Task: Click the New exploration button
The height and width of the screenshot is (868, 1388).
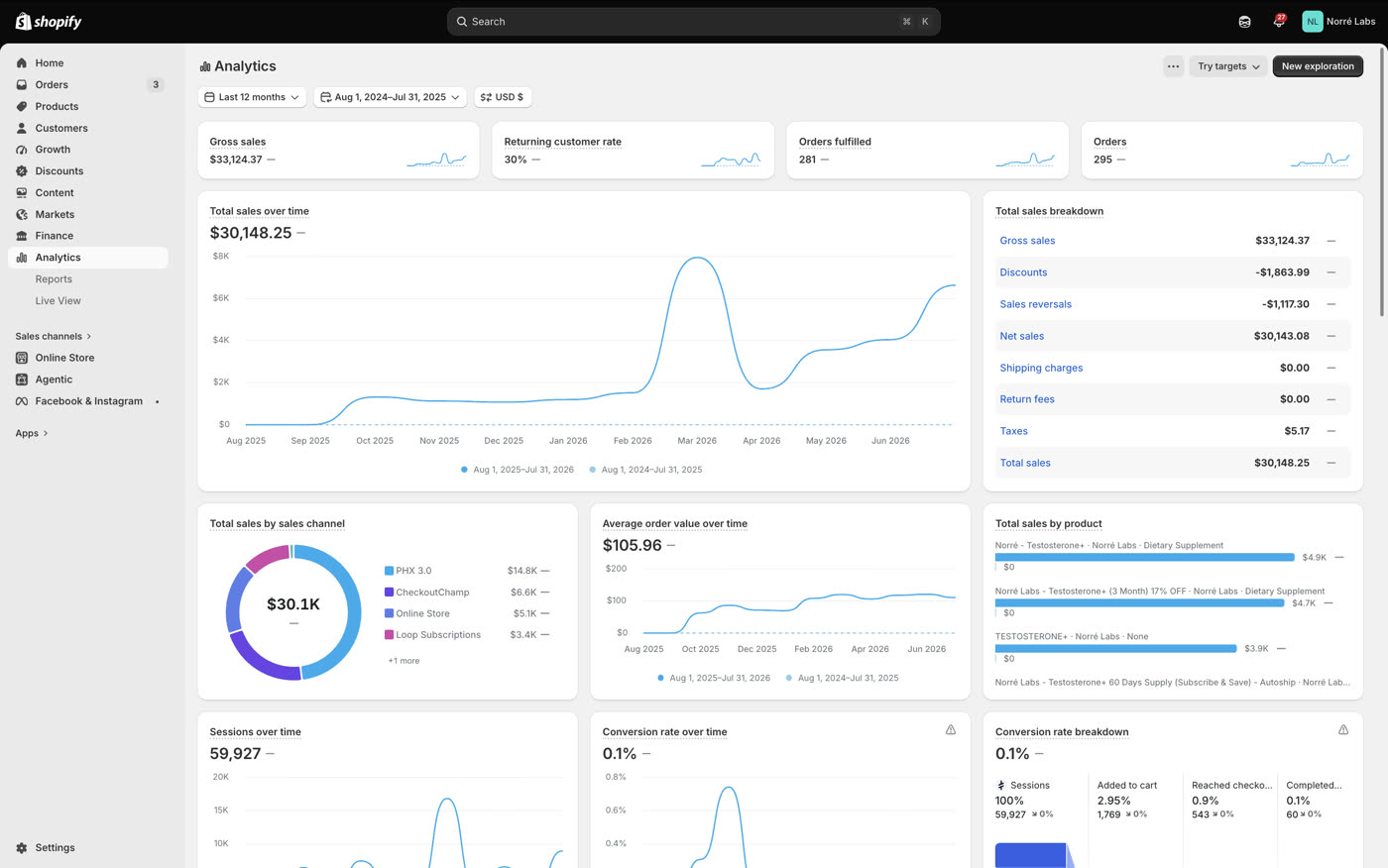Action: pyautogui.click(x=1318, y=66)
